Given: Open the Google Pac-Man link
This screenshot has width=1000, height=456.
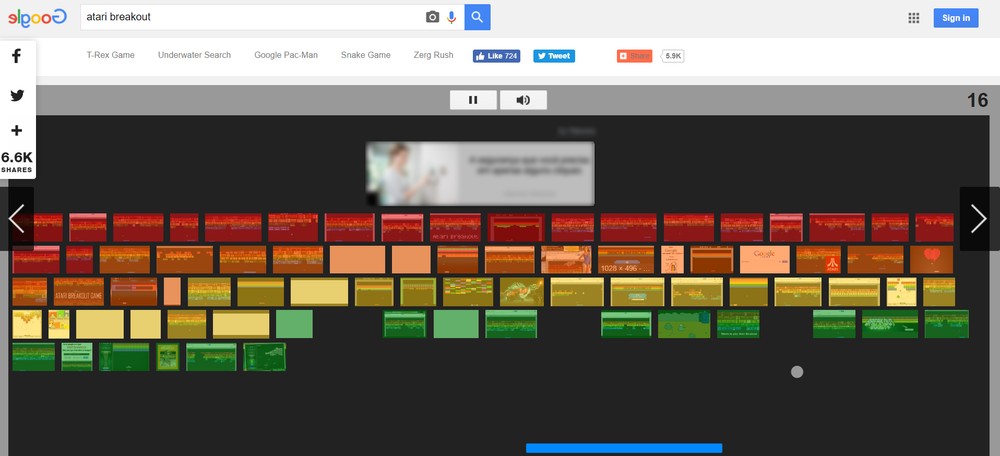Looking at the screenshot, I should [286, 56].
